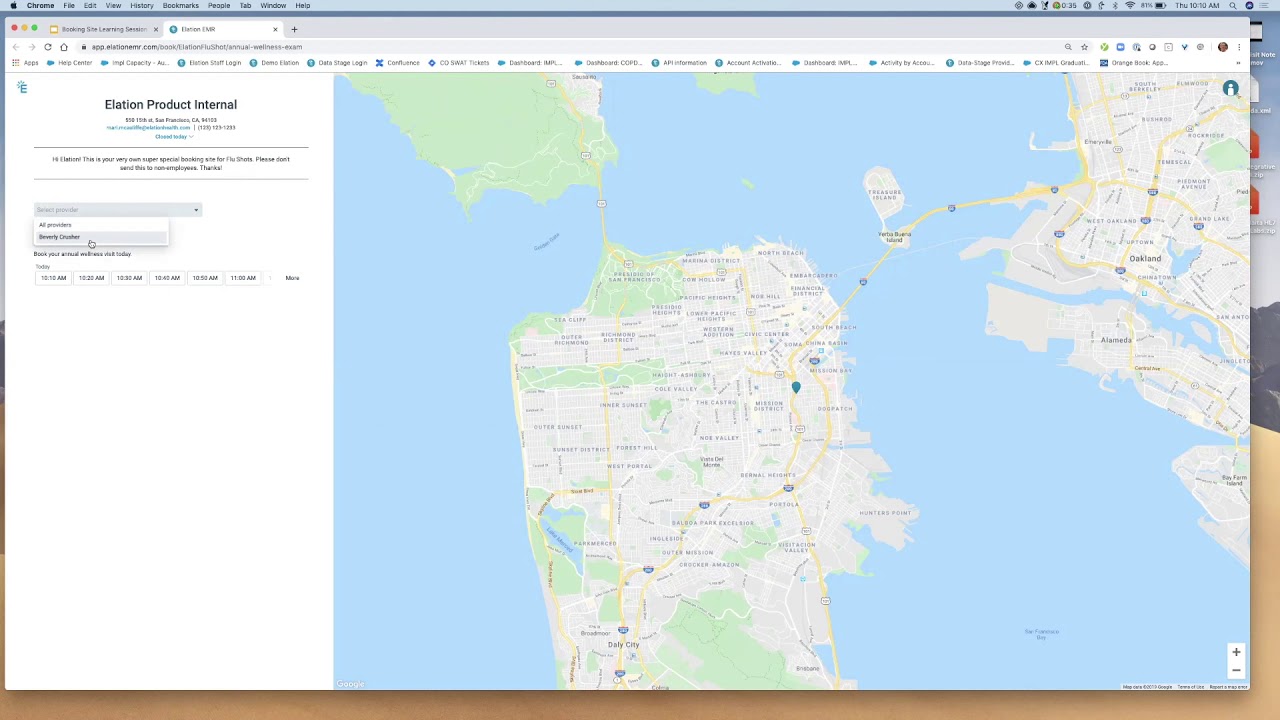This screenshot has height=720, width=1280.
Task: Book the 10:10 AM slot
Action: tap(53, 278)
